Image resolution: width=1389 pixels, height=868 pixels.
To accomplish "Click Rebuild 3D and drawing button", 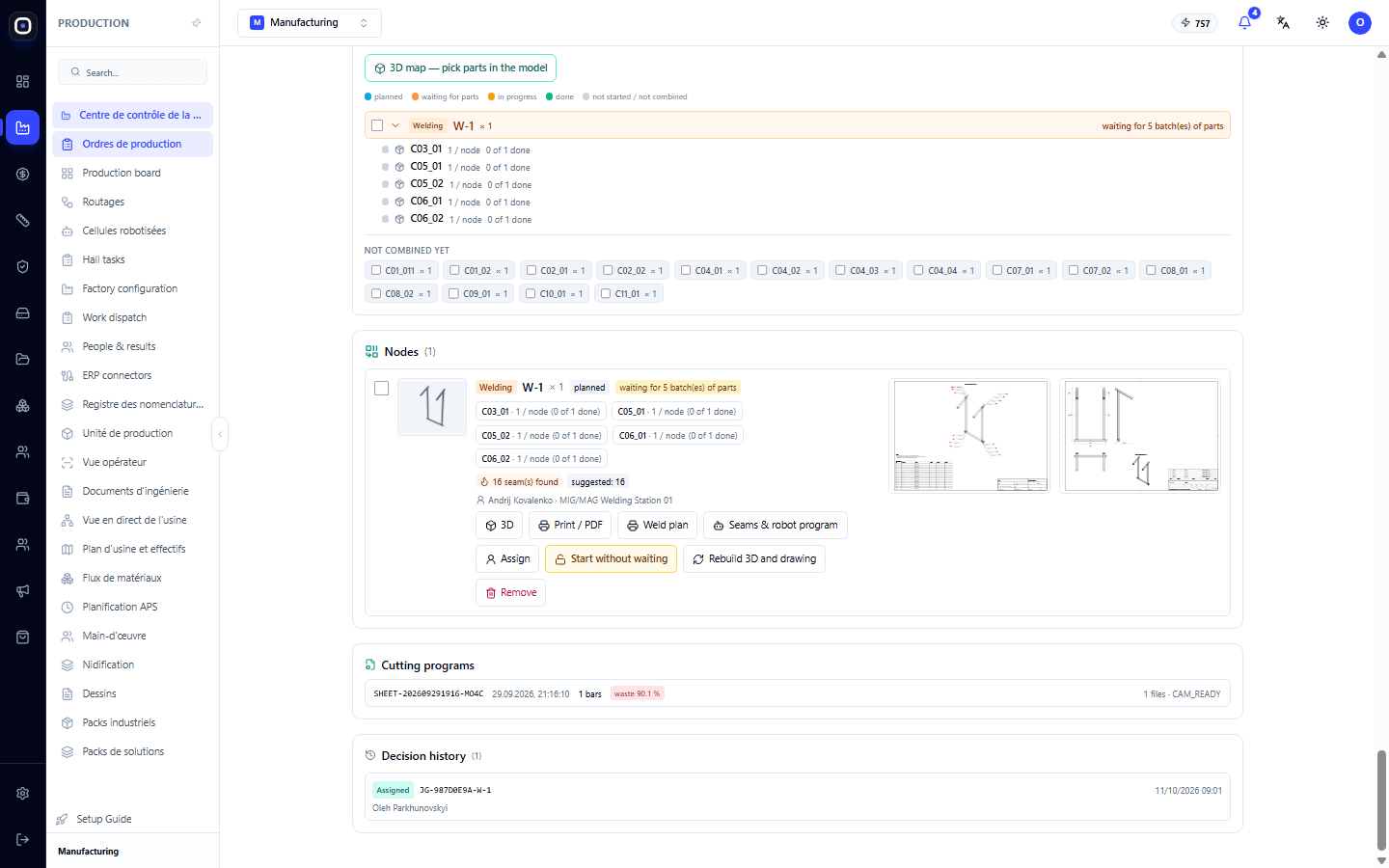I will pos(754,559).
